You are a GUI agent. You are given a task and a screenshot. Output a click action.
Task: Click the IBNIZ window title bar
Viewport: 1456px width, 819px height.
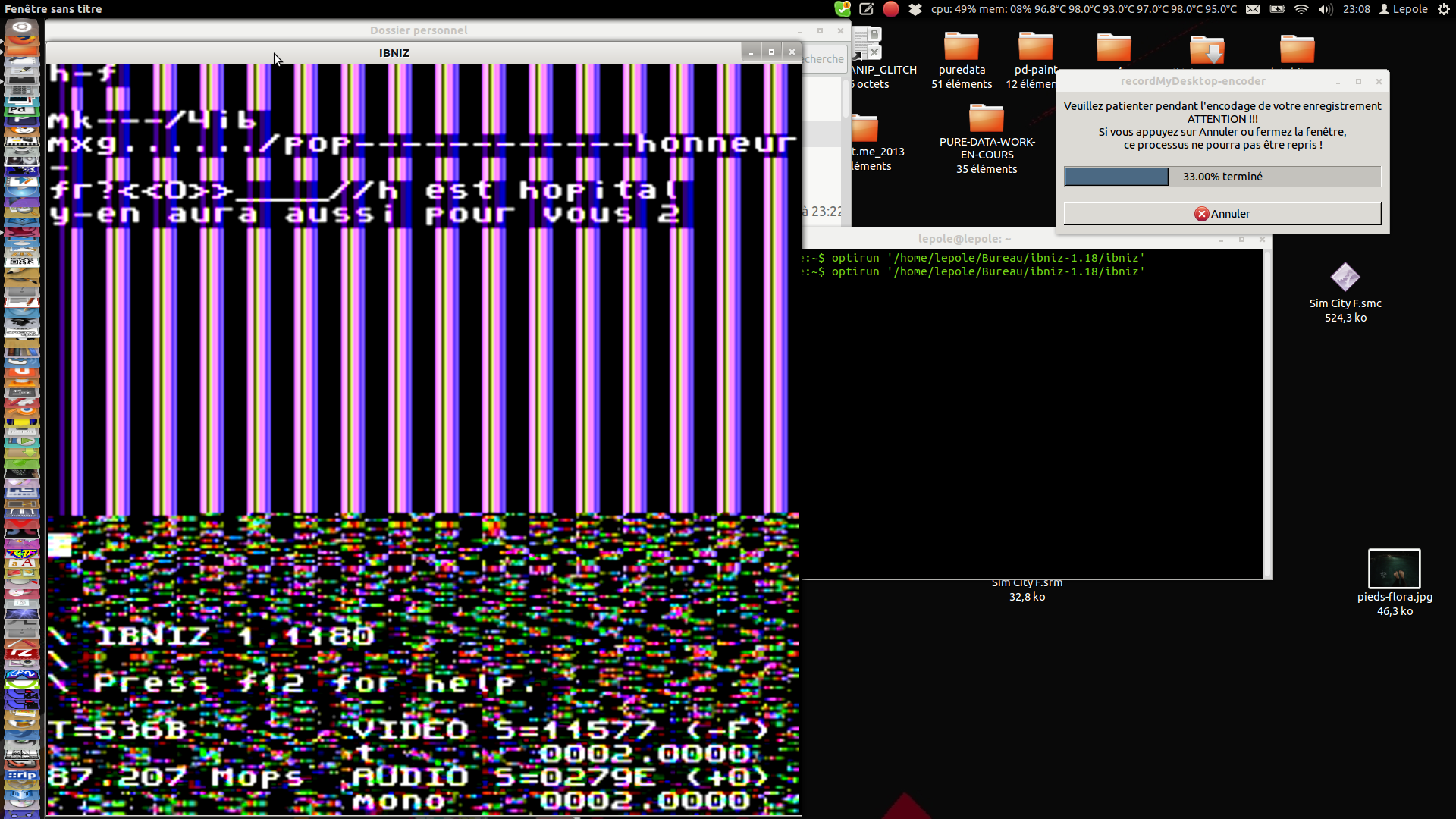(394, 52)
